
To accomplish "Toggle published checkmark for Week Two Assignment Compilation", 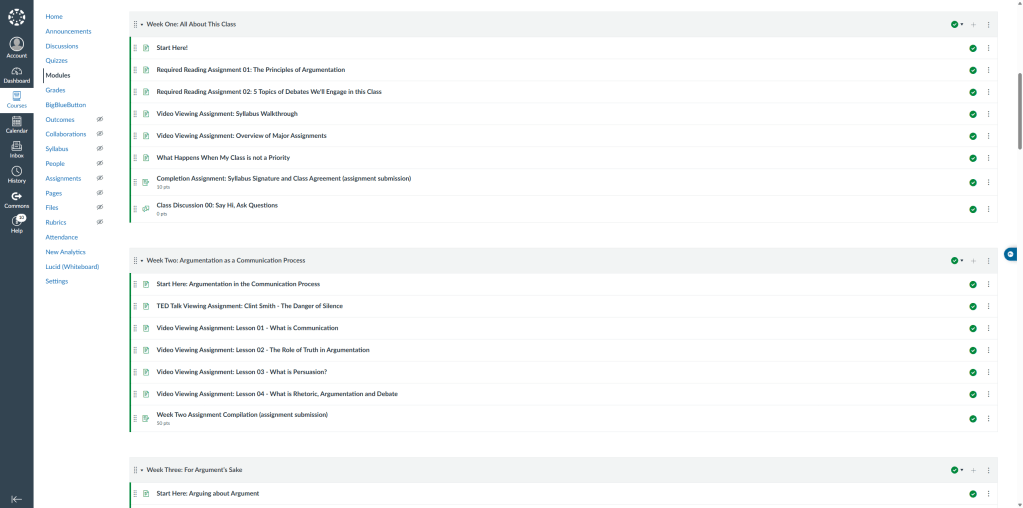I will click(973, 418).
